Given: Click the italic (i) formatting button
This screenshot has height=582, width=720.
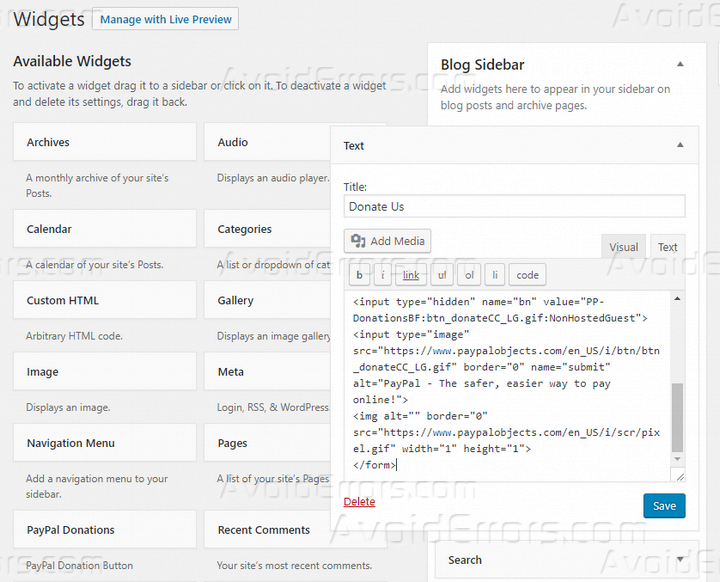Looking at the screenshot, I should pyautogui.click(x=383, y=275).
